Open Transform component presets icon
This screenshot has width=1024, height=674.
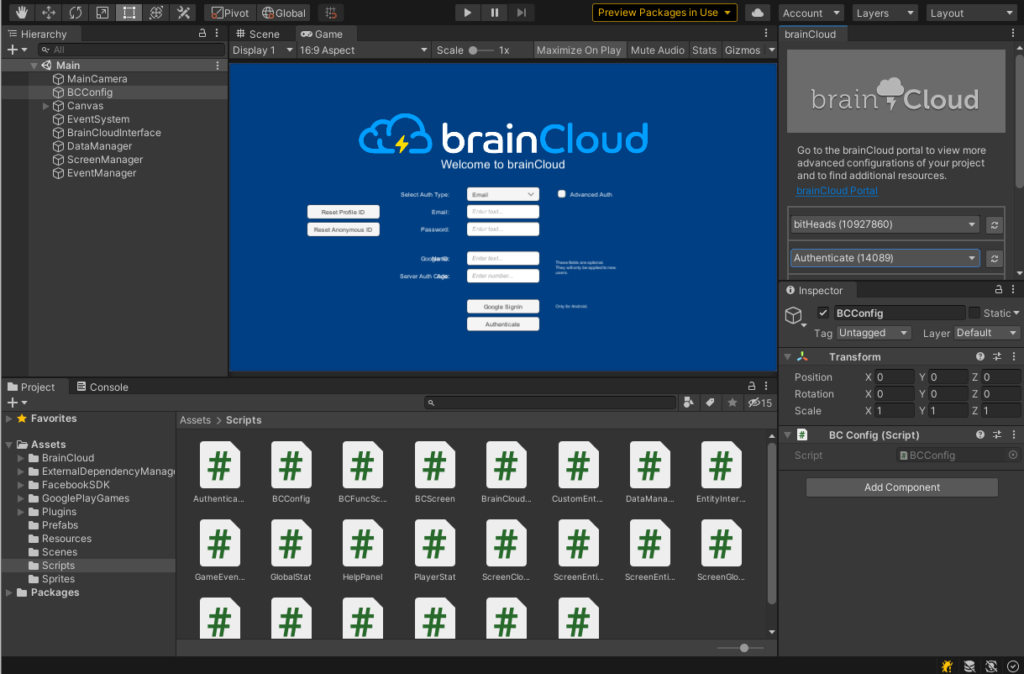(x=997, y=357)
